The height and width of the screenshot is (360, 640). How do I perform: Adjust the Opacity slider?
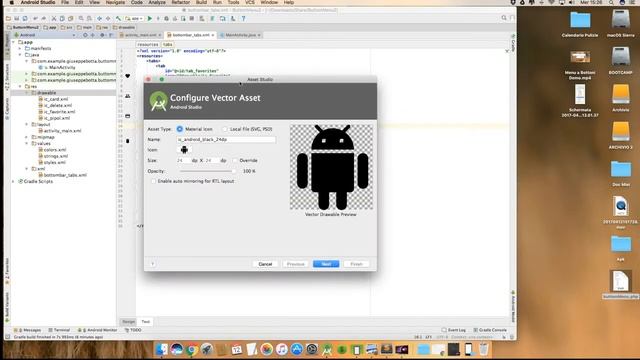click(x=207, y=171)
